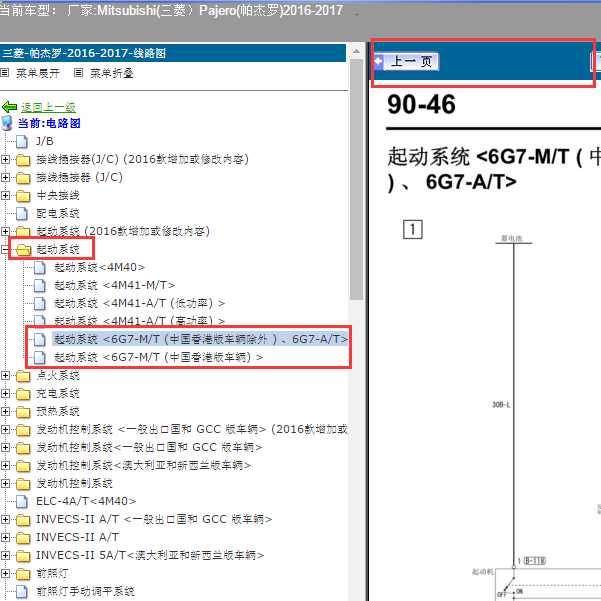The width and height of the screenshot is (601, 601).
Task: Open 起动系统 <4M41-A/T (高功率)> diagram
Action: click(x=140, y=321)
